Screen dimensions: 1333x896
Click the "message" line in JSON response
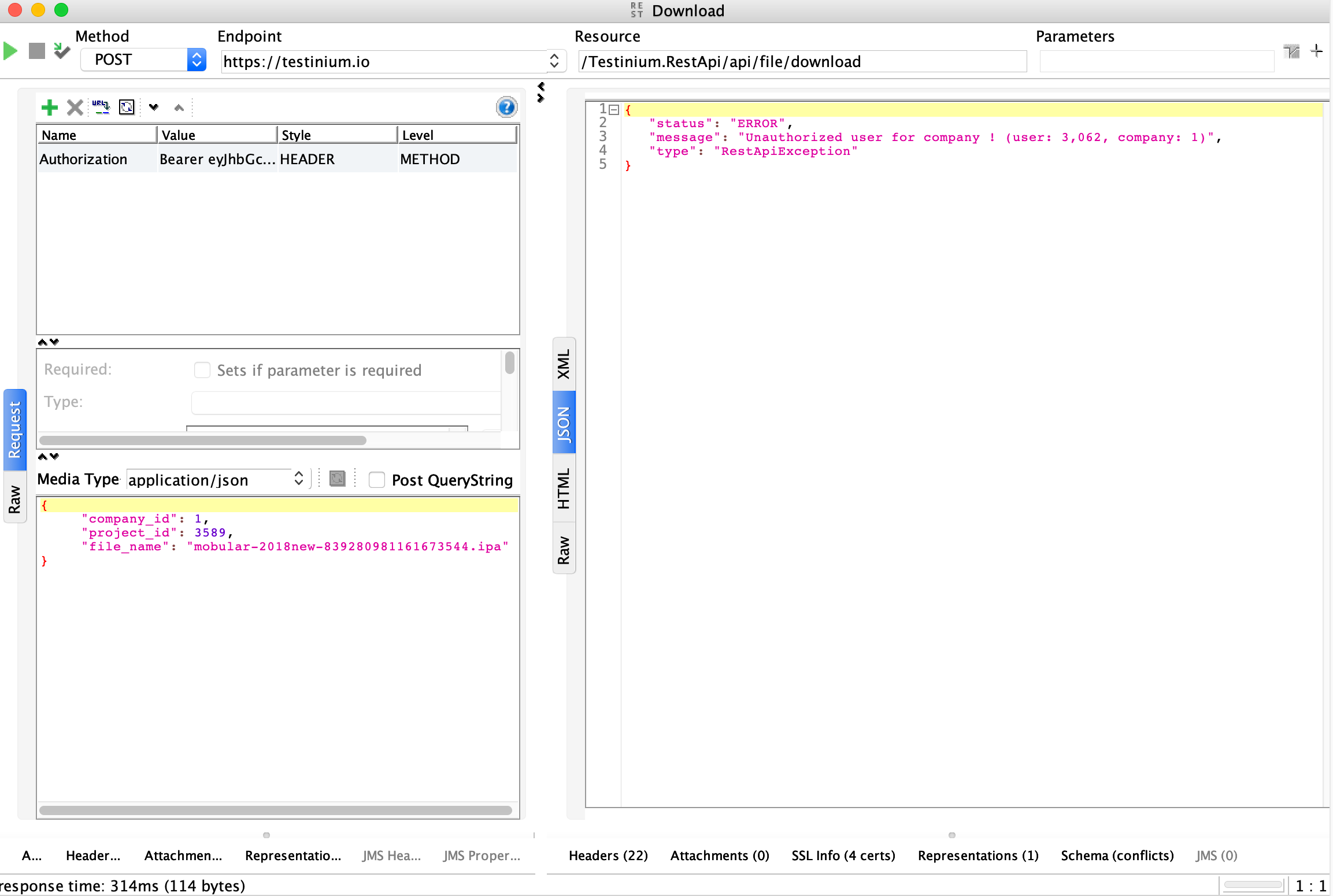[935, 138]
